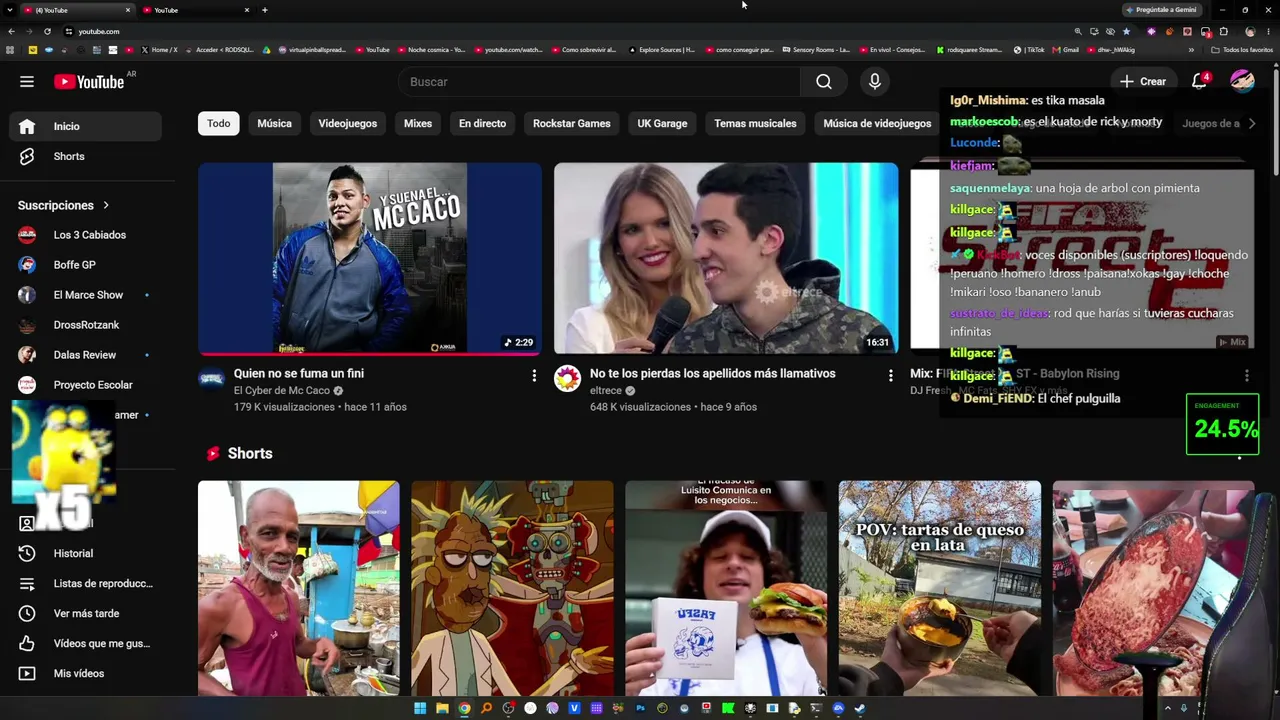Open Steam from the taskbar

(x=860, y=709)
